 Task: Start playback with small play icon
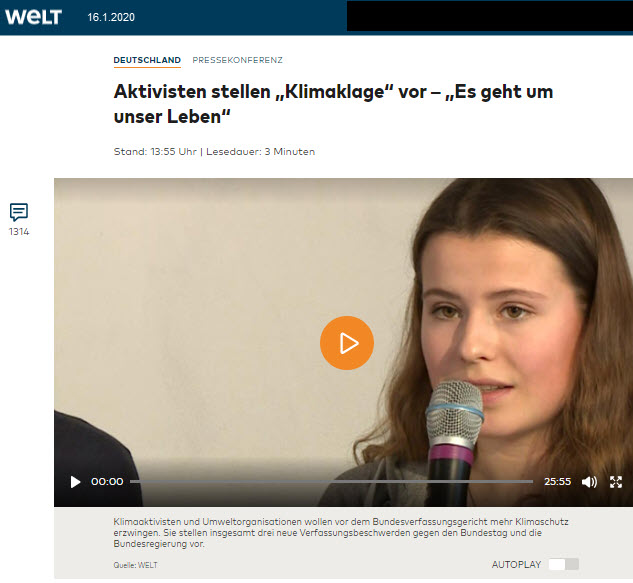pos(75,482)
